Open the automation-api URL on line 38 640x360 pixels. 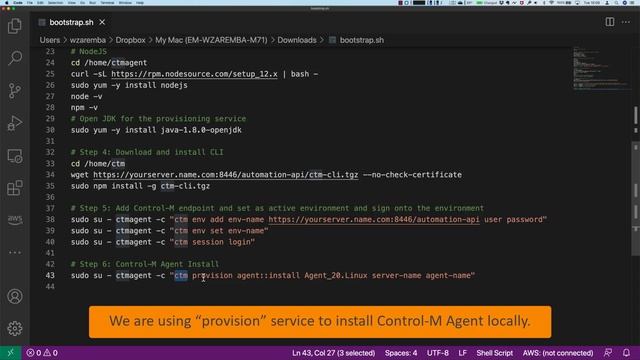[374, 220]
